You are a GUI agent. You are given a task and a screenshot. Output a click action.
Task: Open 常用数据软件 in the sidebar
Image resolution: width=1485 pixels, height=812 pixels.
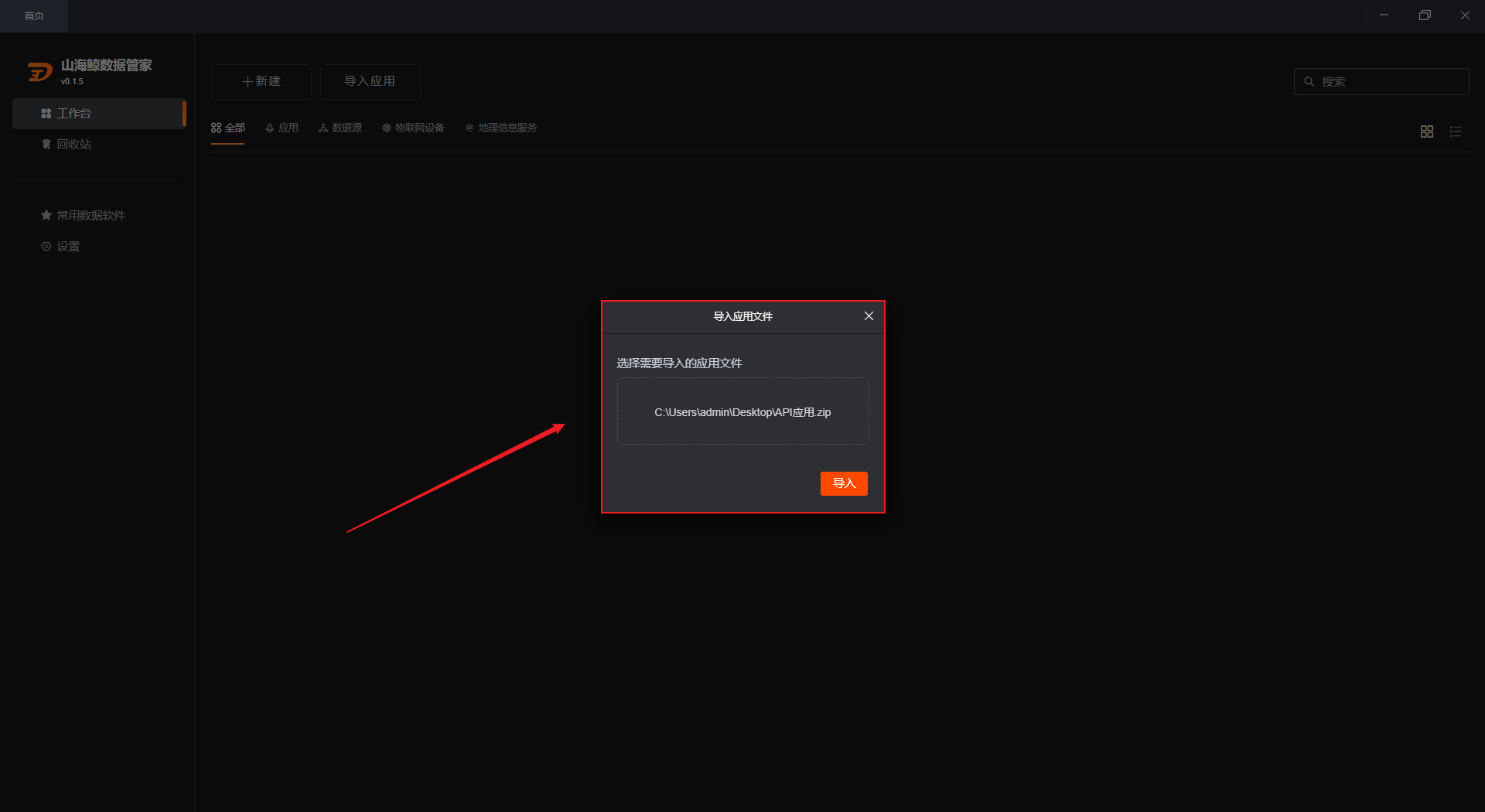coord(99,216)
